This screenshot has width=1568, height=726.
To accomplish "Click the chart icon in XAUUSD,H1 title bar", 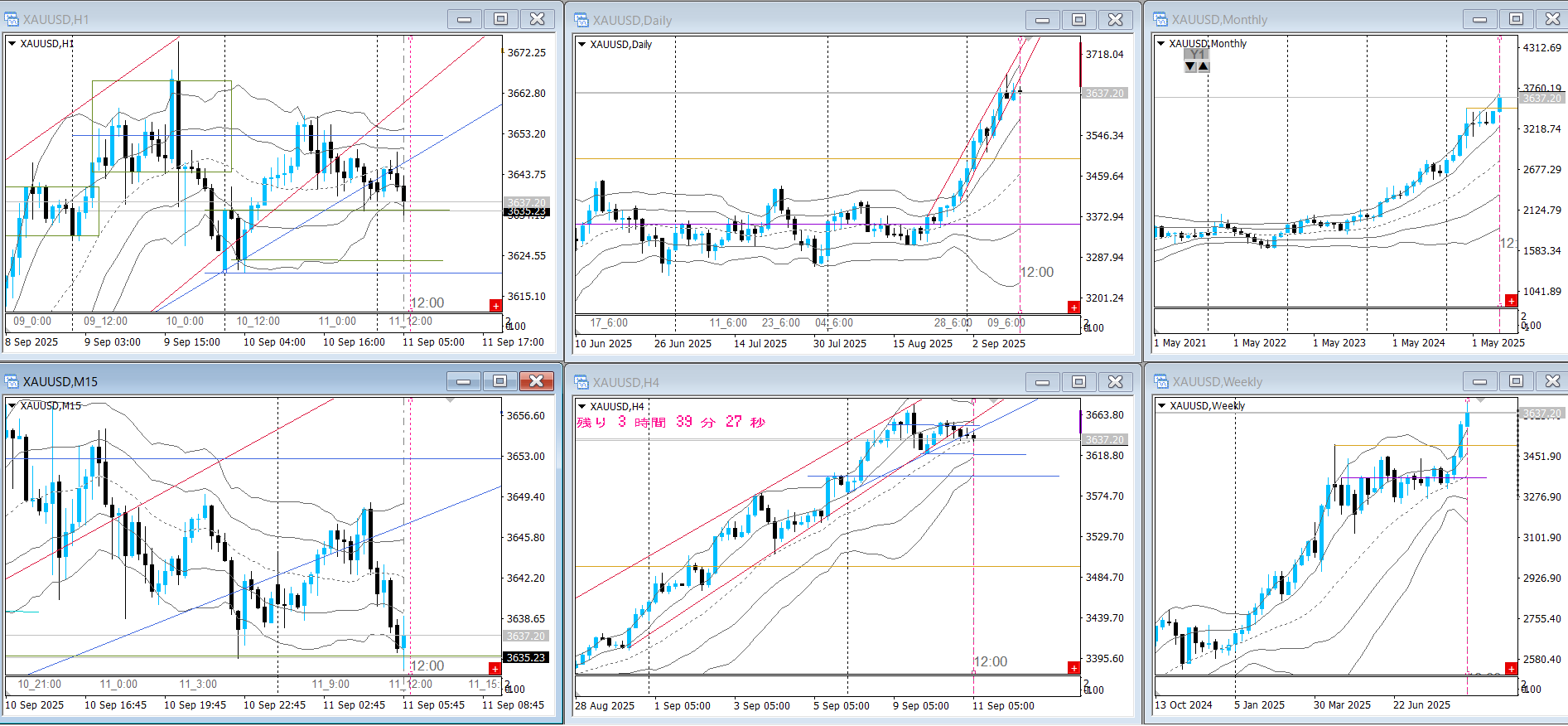I will click(12, 19).
